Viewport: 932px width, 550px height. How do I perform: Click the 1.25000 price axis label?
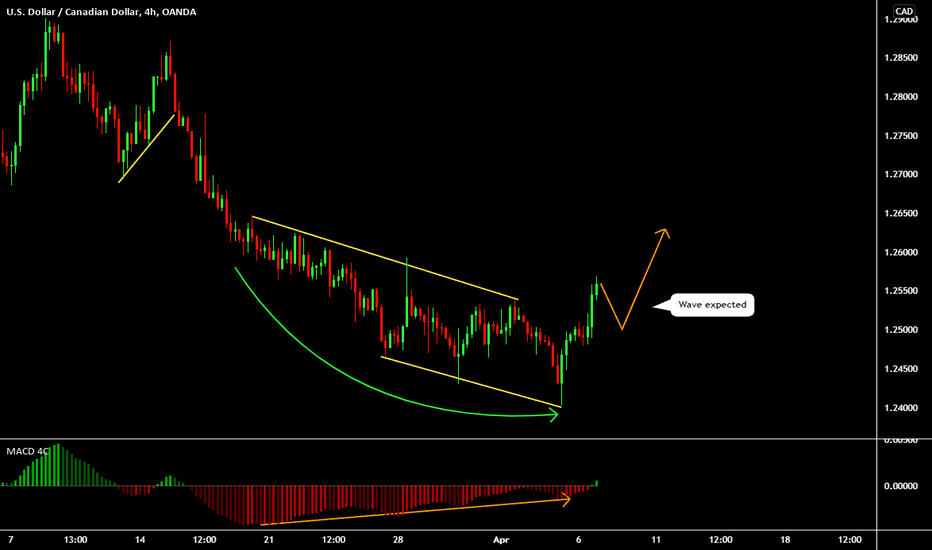(901, 330)
